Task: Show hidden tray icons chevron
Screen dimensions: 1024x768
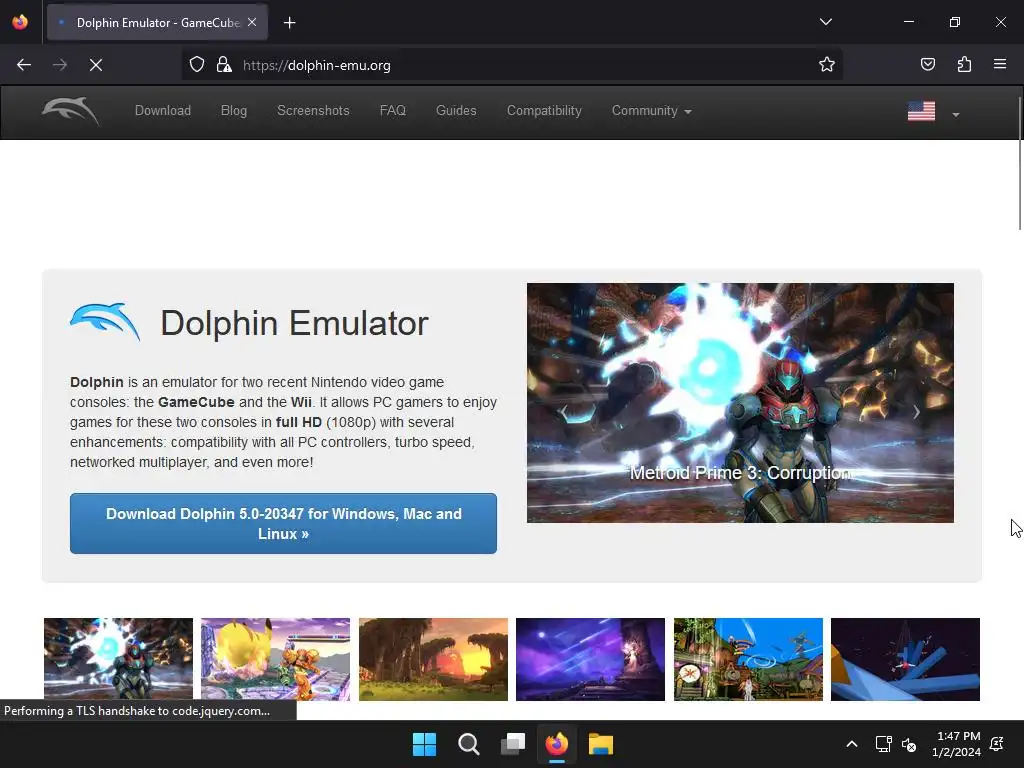Action: pos(852,744)
